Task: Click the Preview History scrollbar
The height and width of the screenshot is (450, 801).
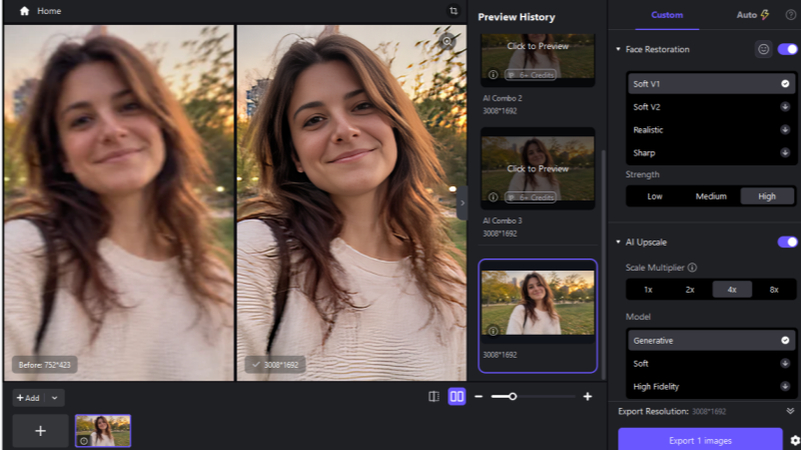Action: 603,265
